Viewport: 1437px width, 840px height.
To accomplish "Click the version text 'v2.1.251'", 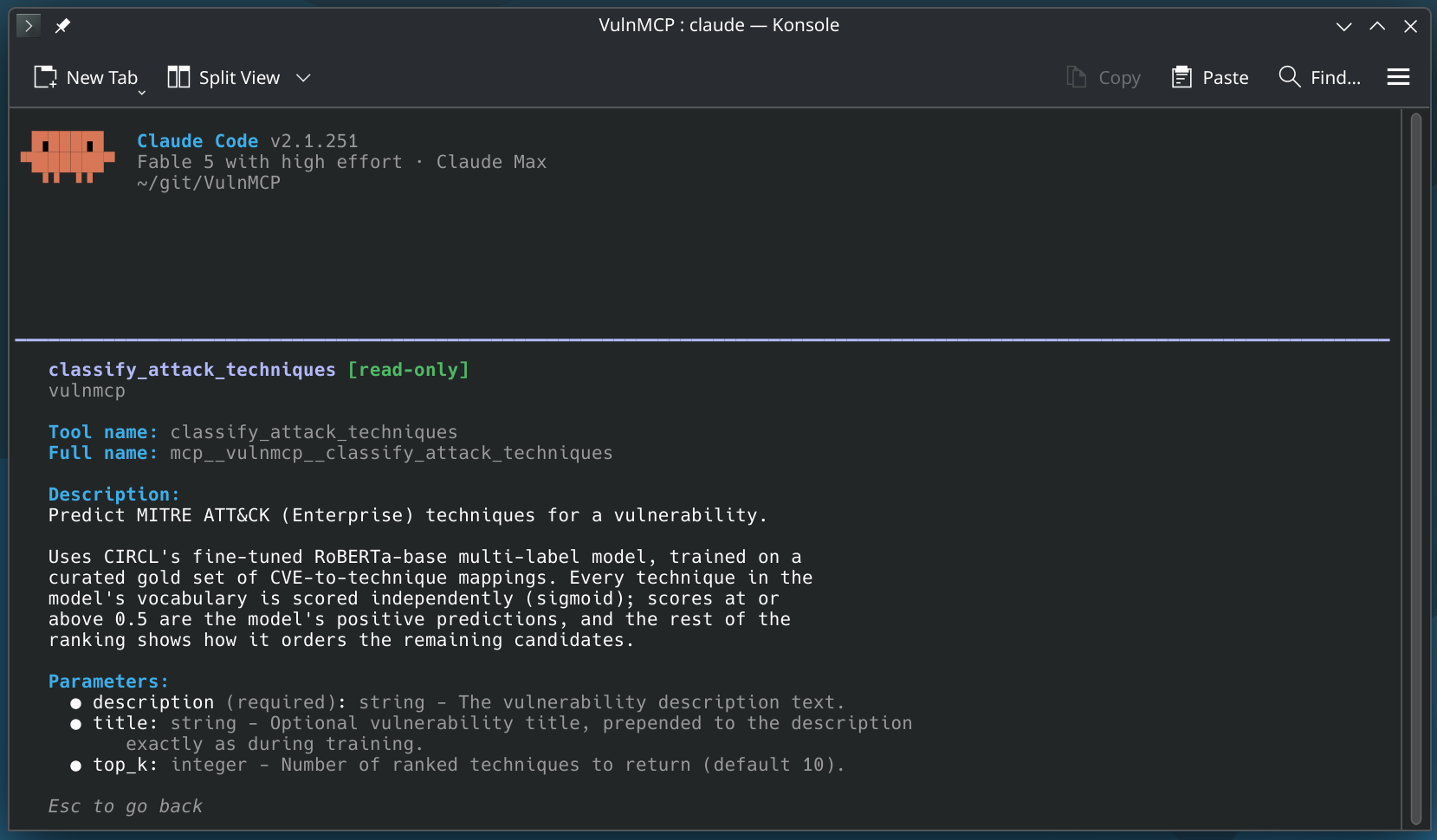I will pyautogui.click(x=314, y=141).
